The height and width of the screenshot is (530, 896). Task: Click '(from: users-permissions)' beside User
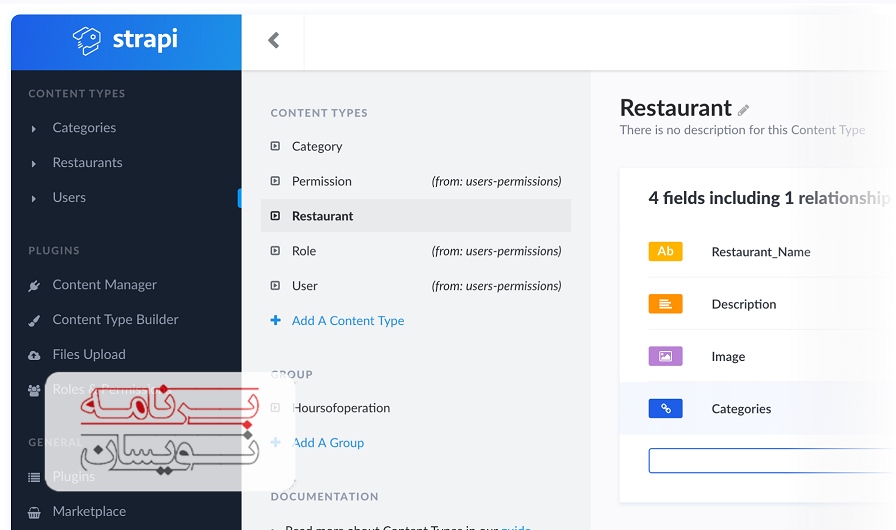pyautogui.click(x=496, y=286)
